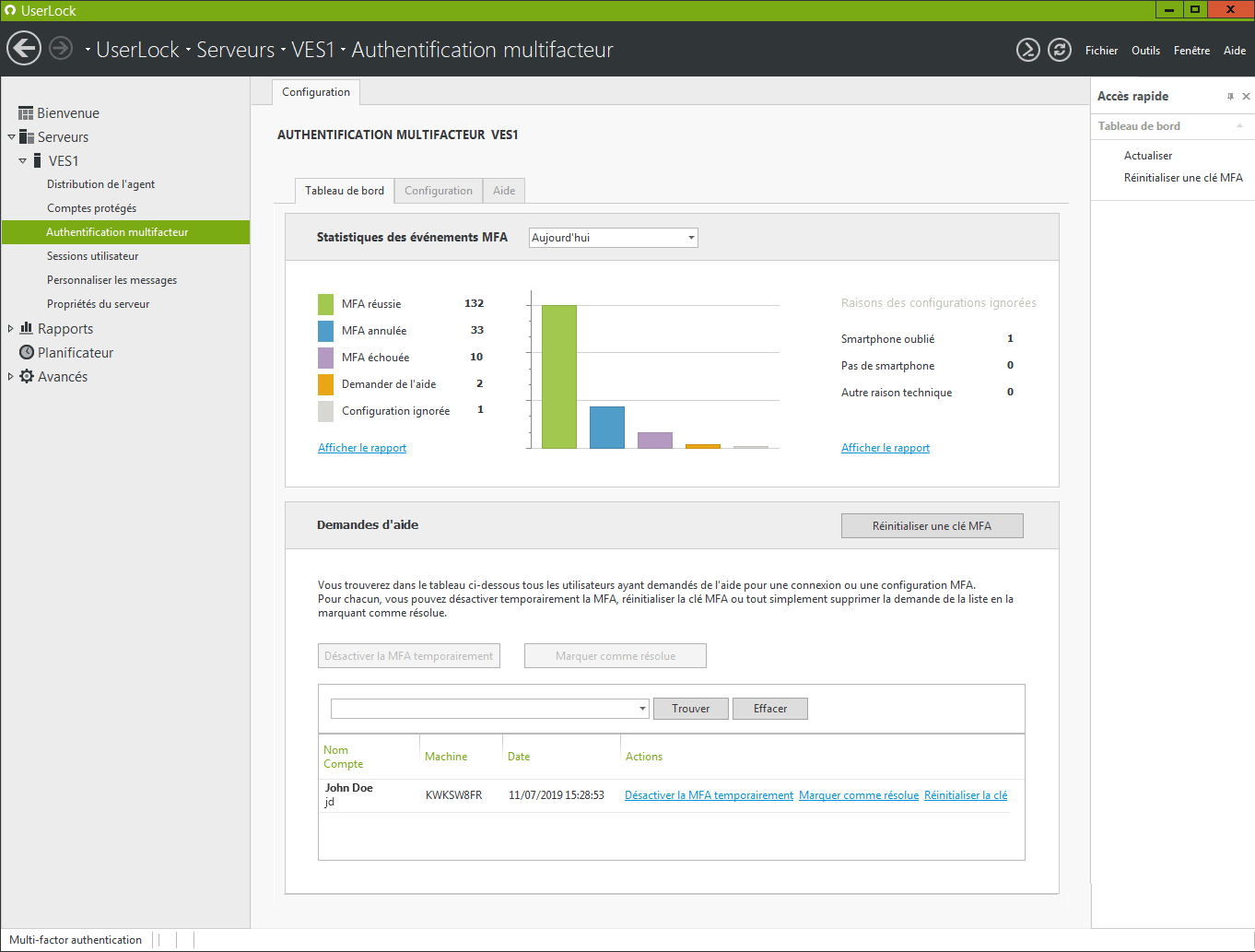Open breadcrumb dropdown before Serveurs
Image resolution: width=1255 pixels, height=952 pixels.
point(188,50)
